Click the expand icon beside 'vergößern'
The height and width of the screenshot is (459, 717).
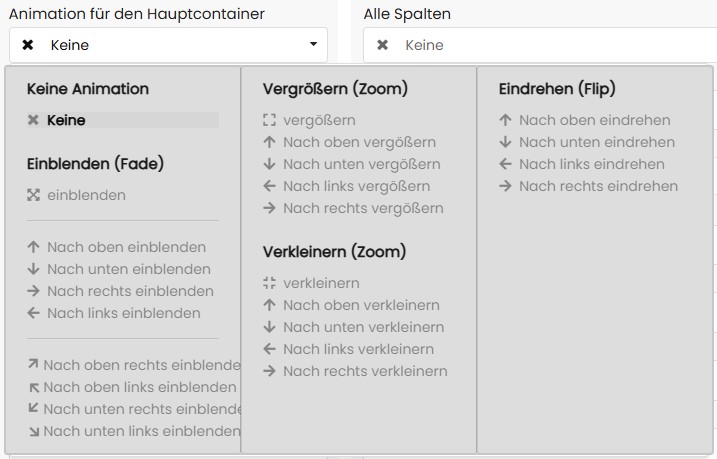click(269, 120)
